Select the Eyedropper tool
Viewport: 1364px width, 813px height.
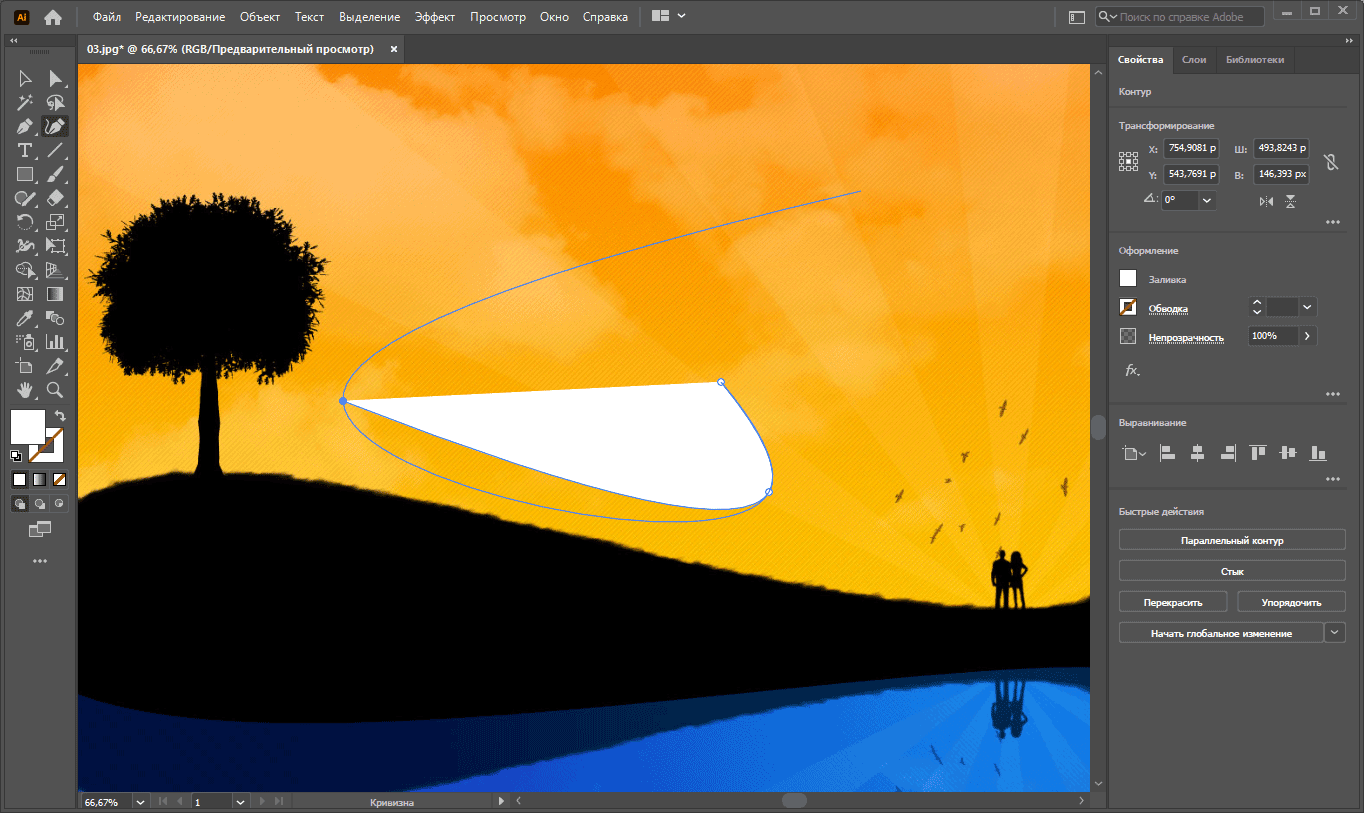[x=24, y=318]
